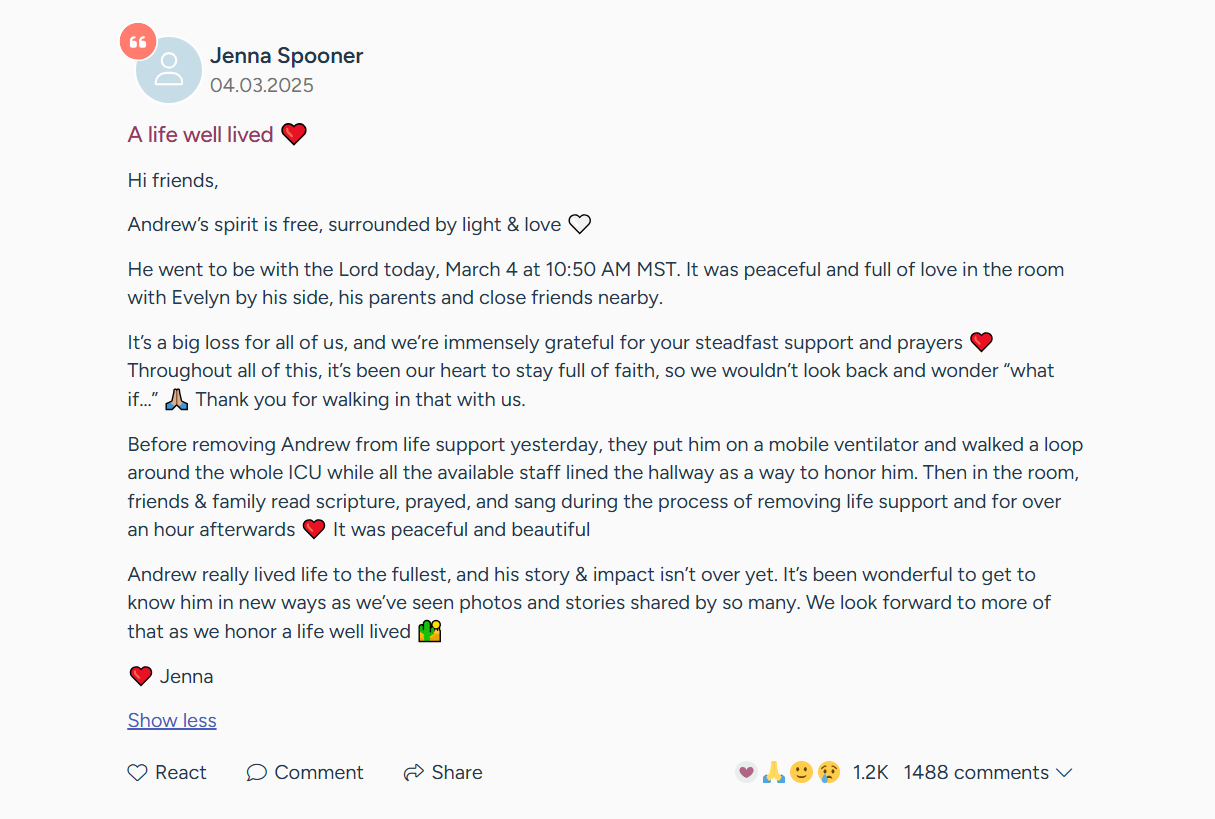This screenshot has width=1215, height=819.
Task: Click the post date 04.03.2025
Action: (x=262, y=86)
